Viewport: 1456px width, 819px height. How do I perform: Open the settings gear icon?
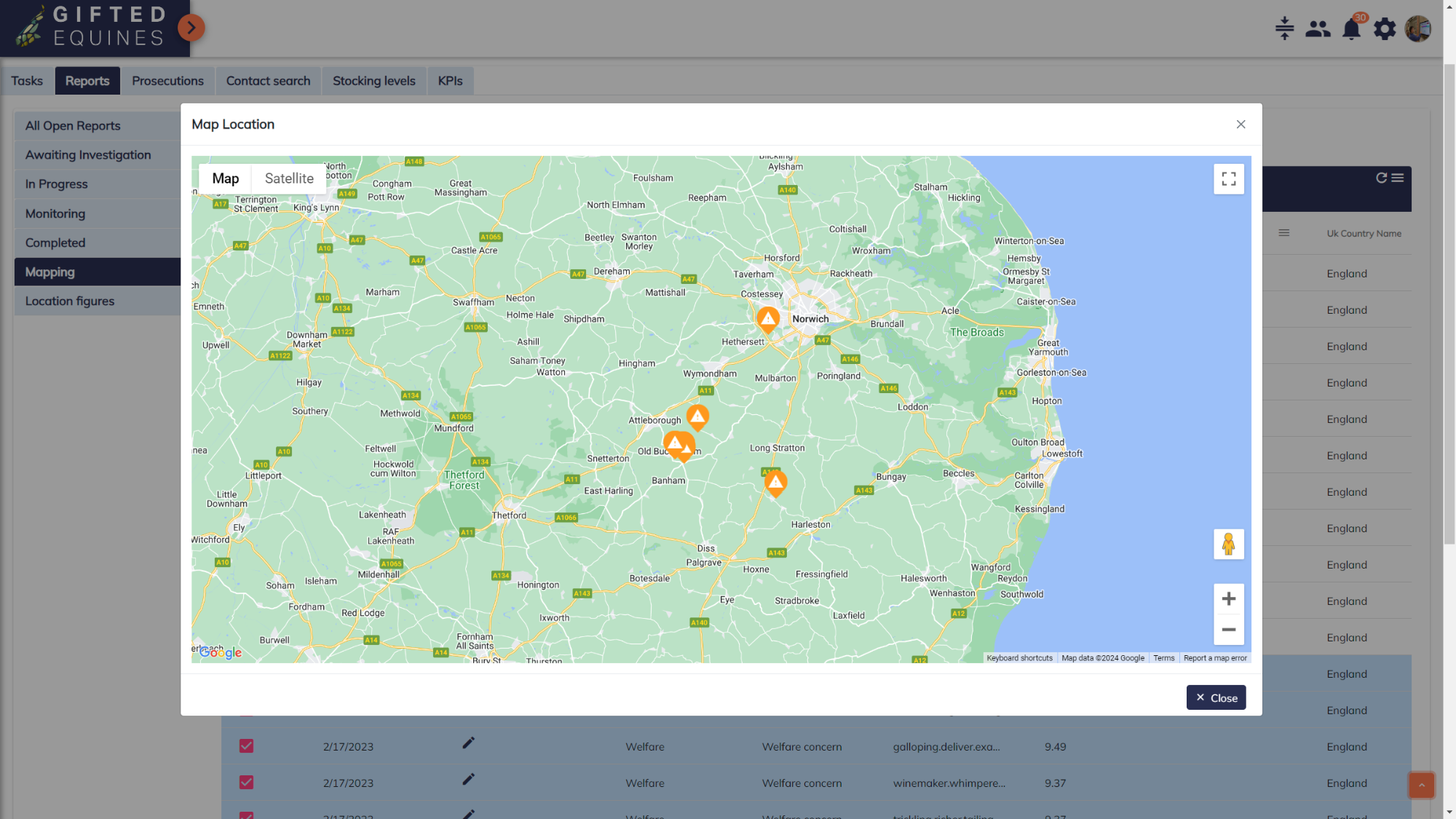coord(1385,29)
